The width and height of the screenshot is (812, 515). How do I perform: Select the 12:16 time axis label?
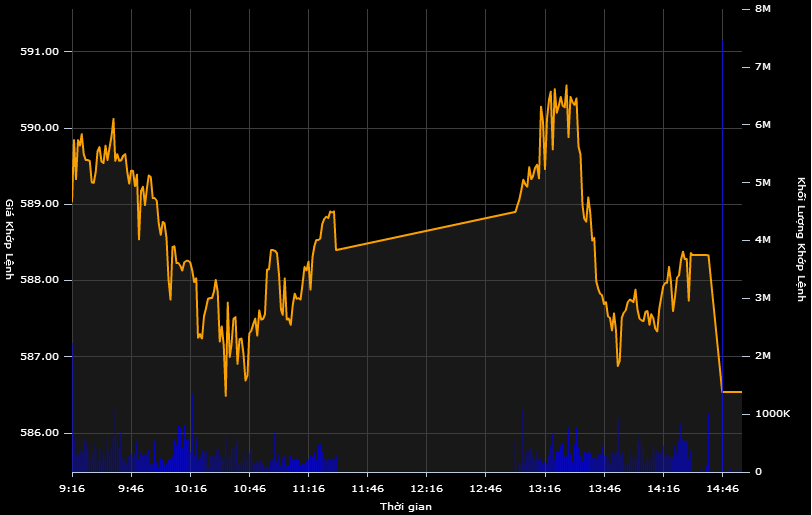click(426, 489)
